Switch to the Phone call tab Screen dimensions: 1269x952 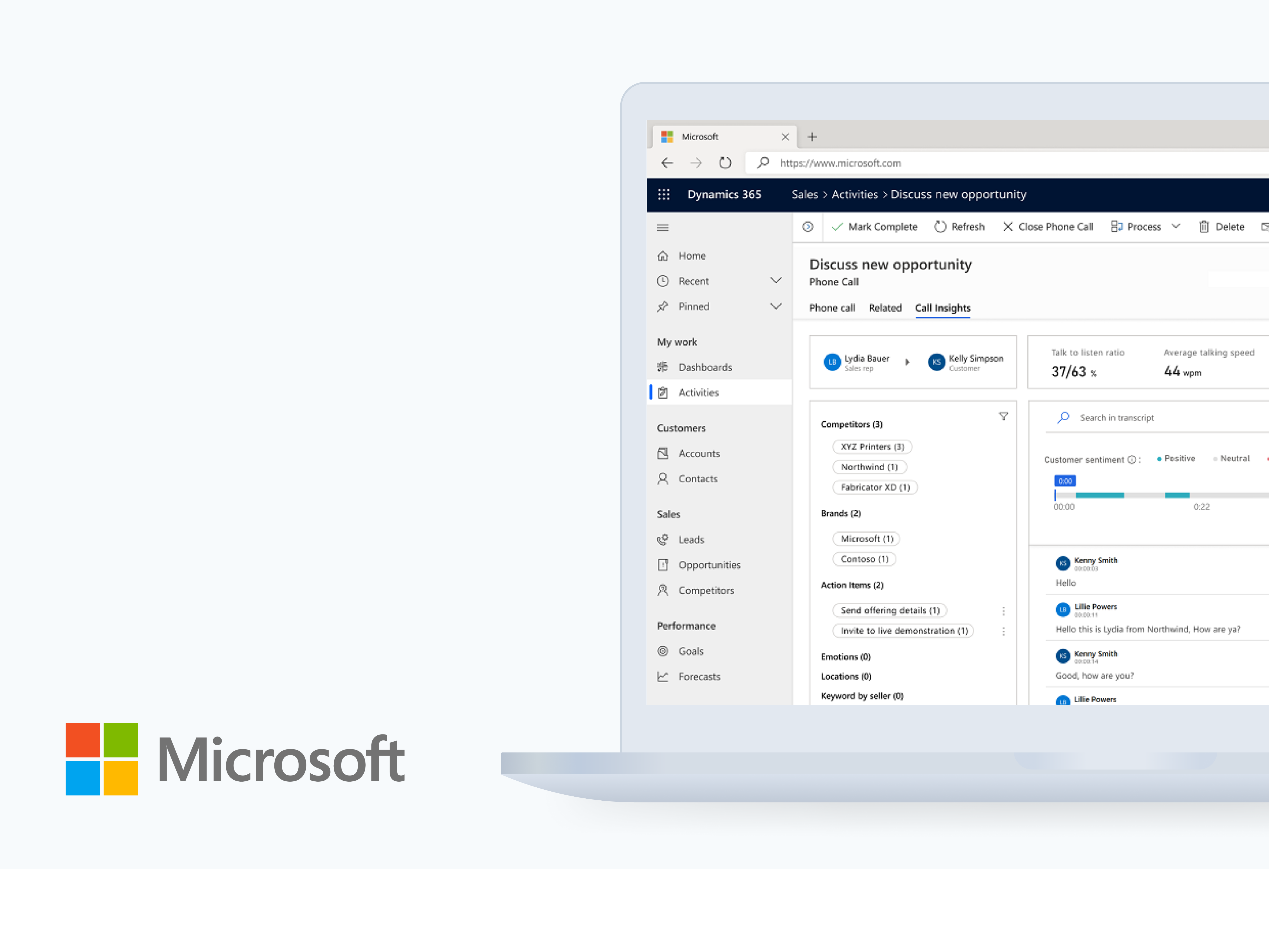click(x=832, y=308)
